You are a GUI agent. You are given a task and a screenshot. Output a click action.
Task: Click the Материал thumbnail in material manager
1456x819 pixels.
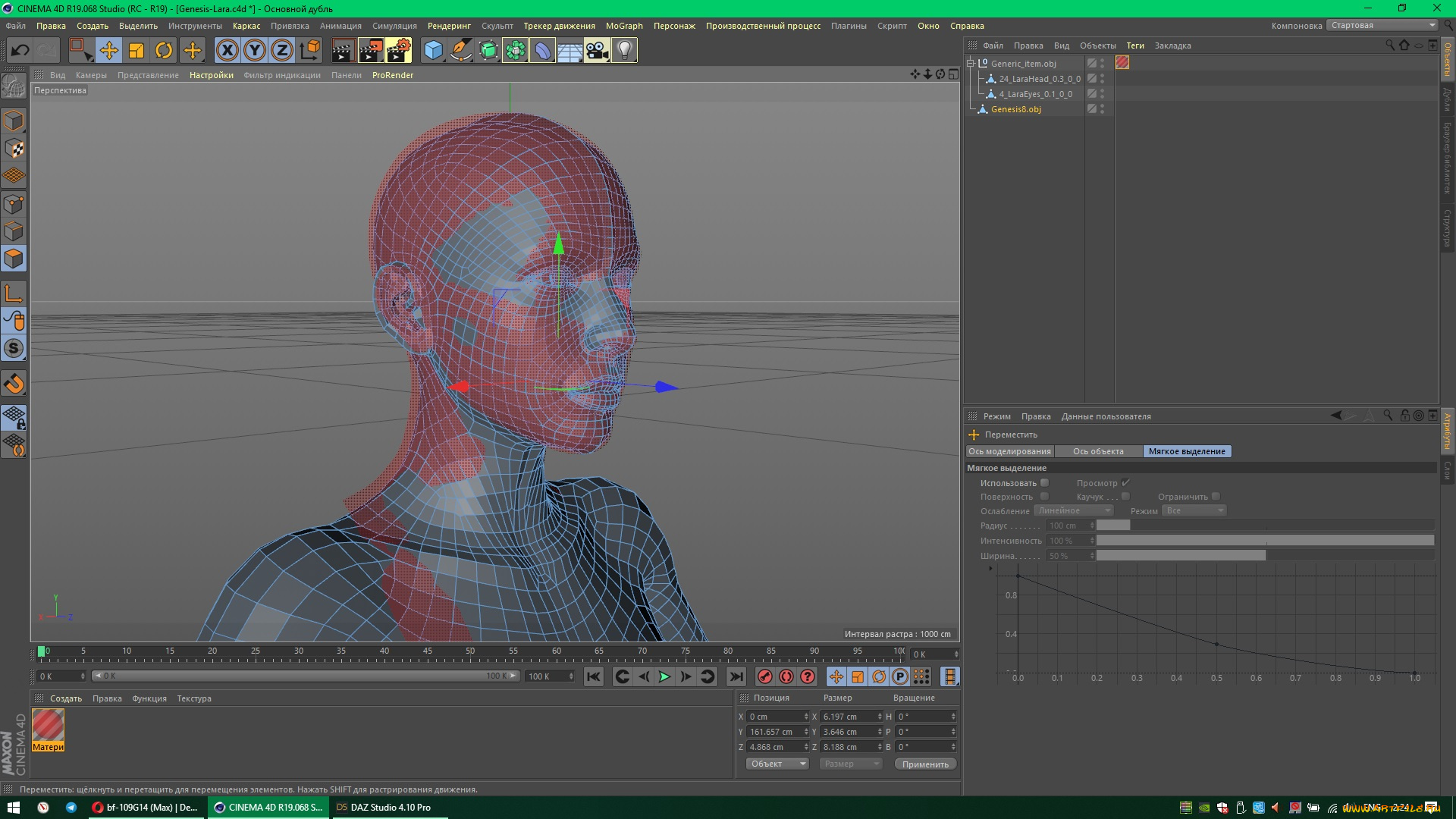pos(48,726)
